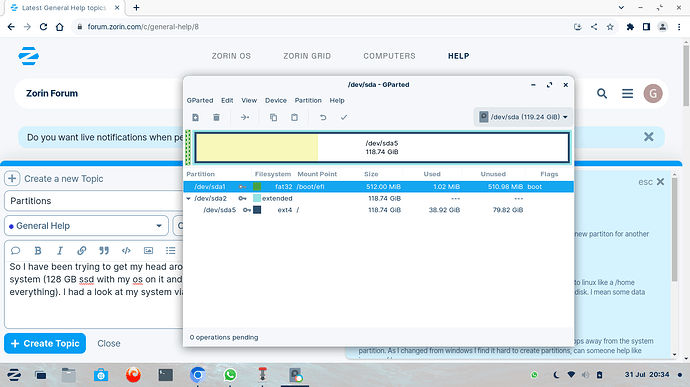690x387 pixels.
Task: Click the apply all operations checkmark
Action: (x=344, y=118)
